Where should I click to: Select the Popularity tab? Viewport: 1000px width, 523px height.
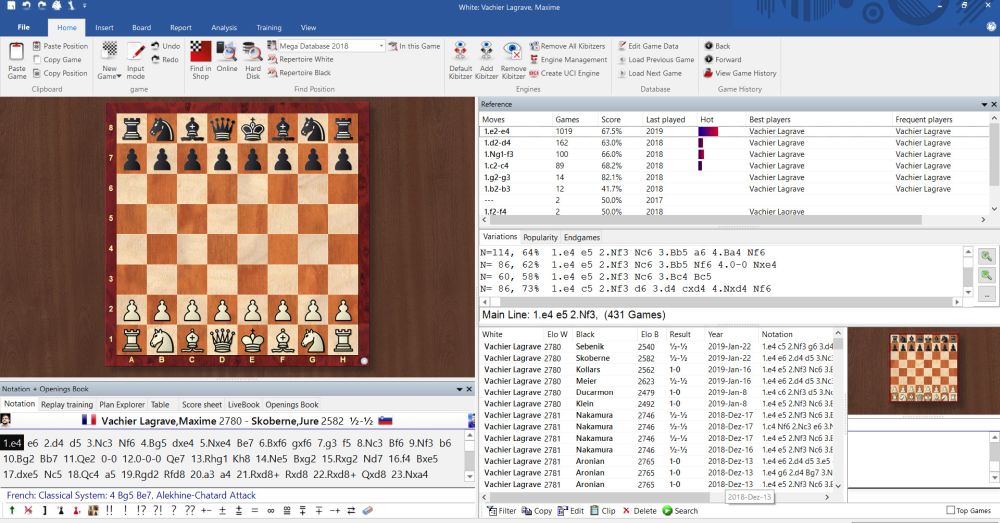540,237
